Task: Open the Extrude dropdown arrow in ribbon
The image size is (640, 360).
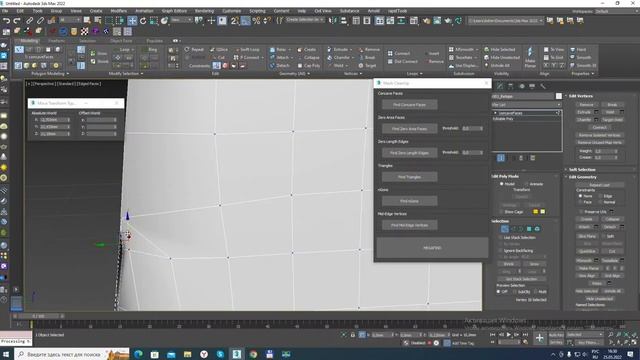Action: (x=351, y=50)
